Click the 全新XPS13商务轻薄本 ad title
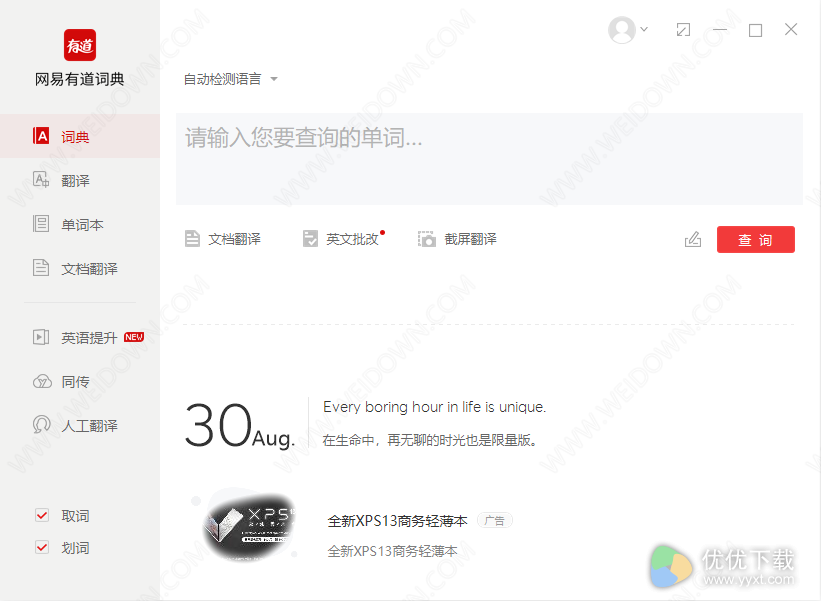 coord(397,521)
